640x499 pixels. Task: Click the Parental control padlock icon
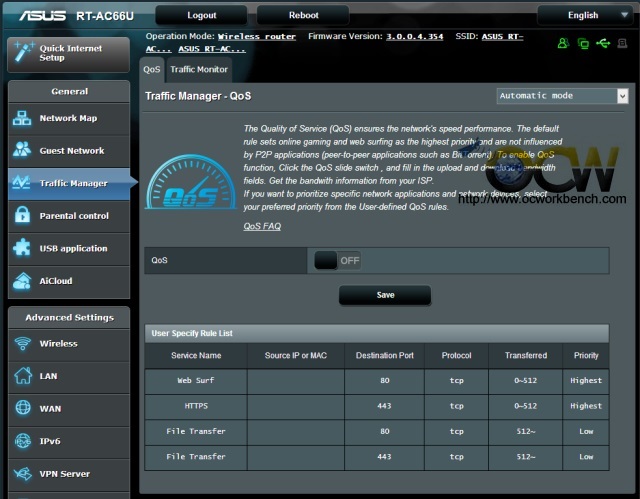[x=22, y=215]
